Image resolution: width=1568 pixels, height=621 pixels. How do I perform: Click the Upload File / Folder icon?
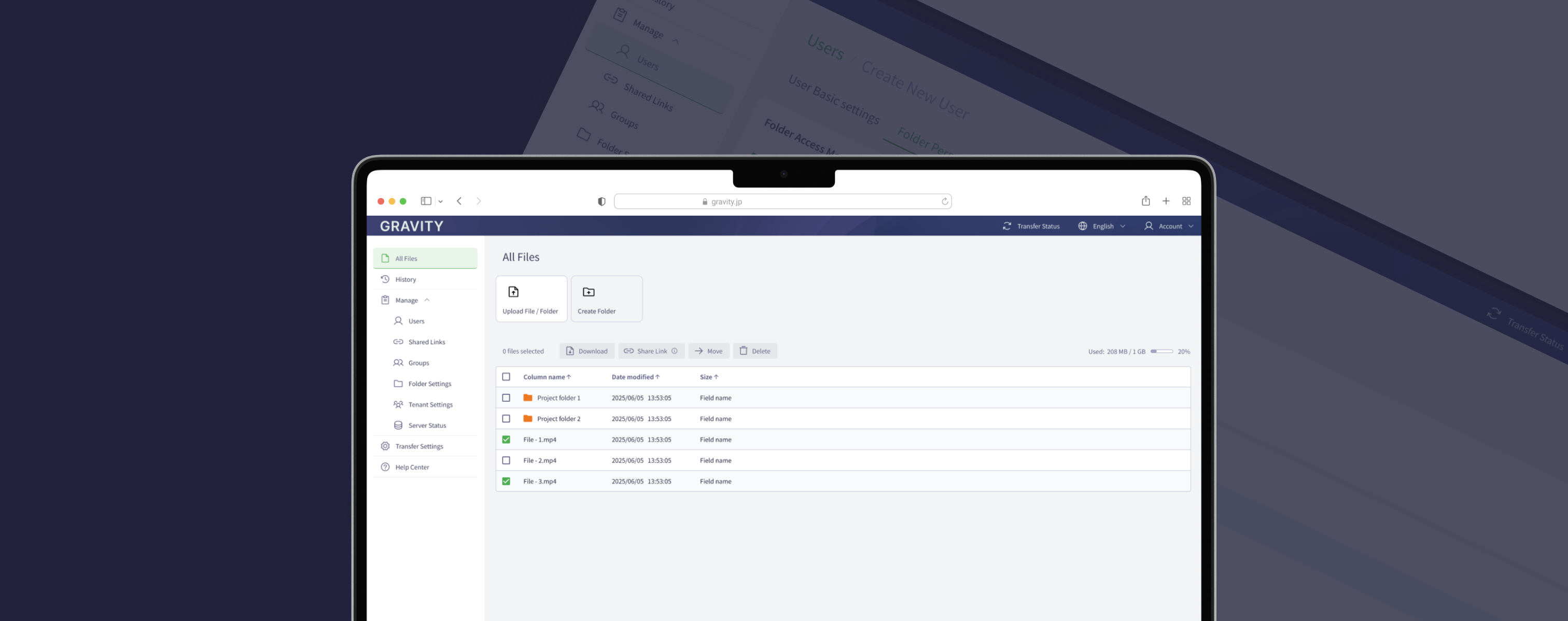[513, 292]
